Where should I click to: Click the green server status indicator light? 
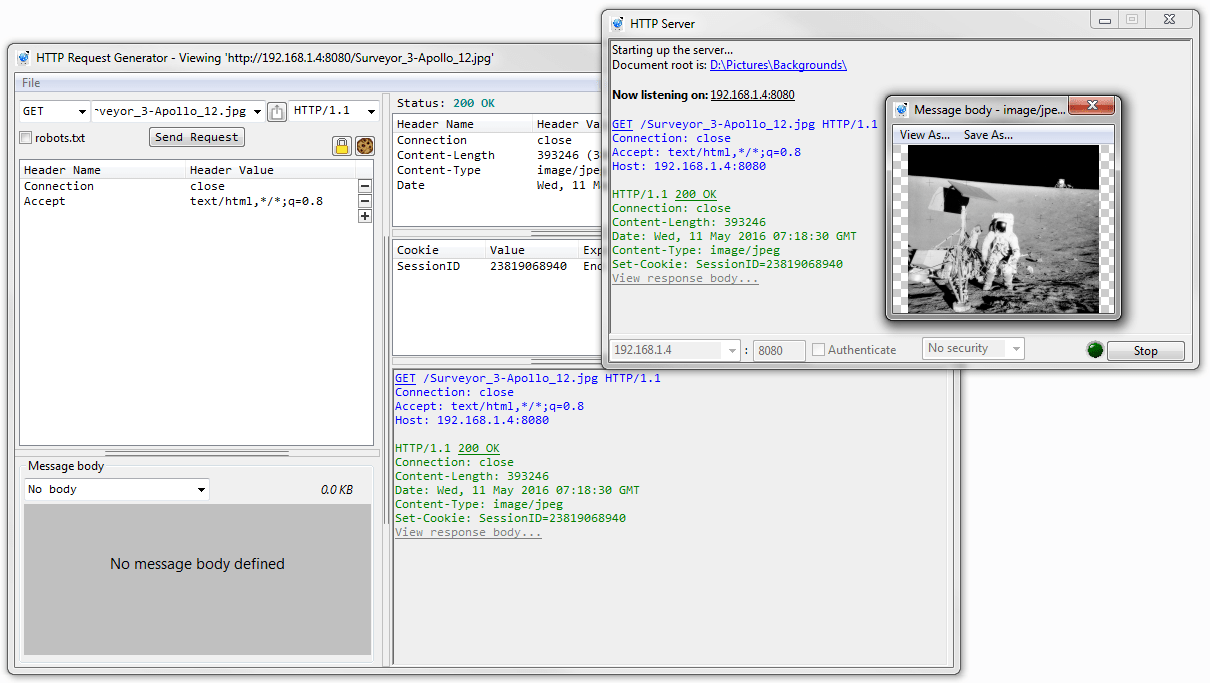[x=1096, y=350]
